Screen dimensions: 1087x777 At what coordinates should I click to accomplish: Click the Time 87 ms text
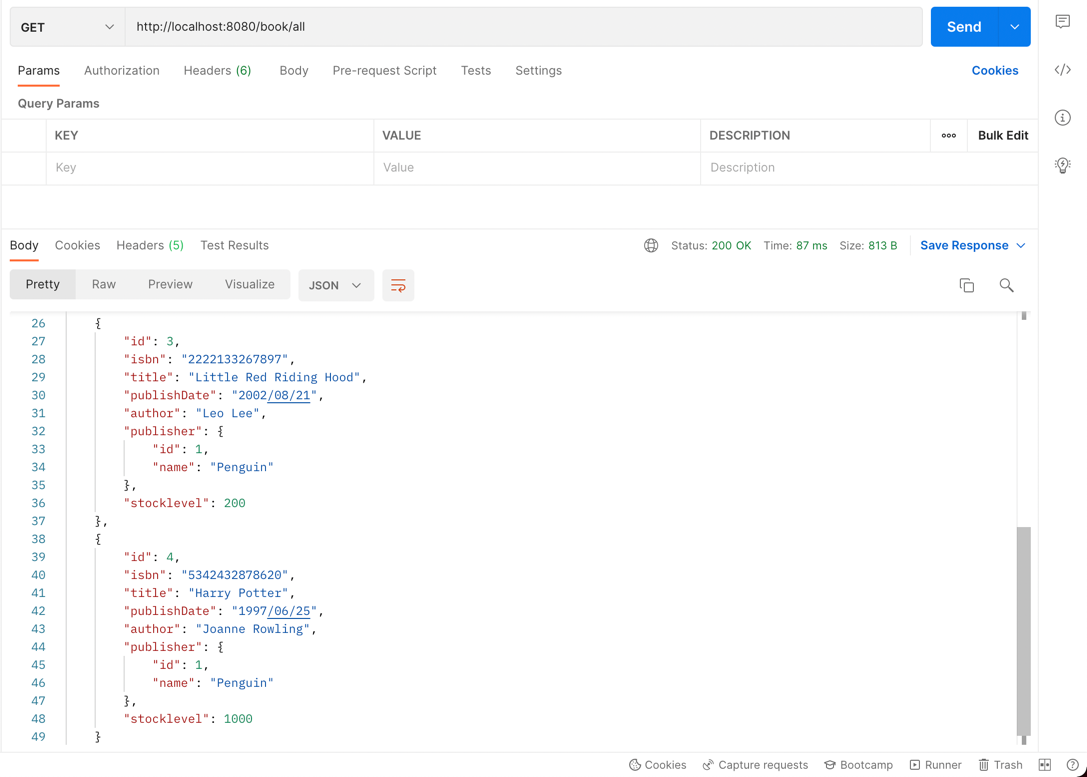795,245
